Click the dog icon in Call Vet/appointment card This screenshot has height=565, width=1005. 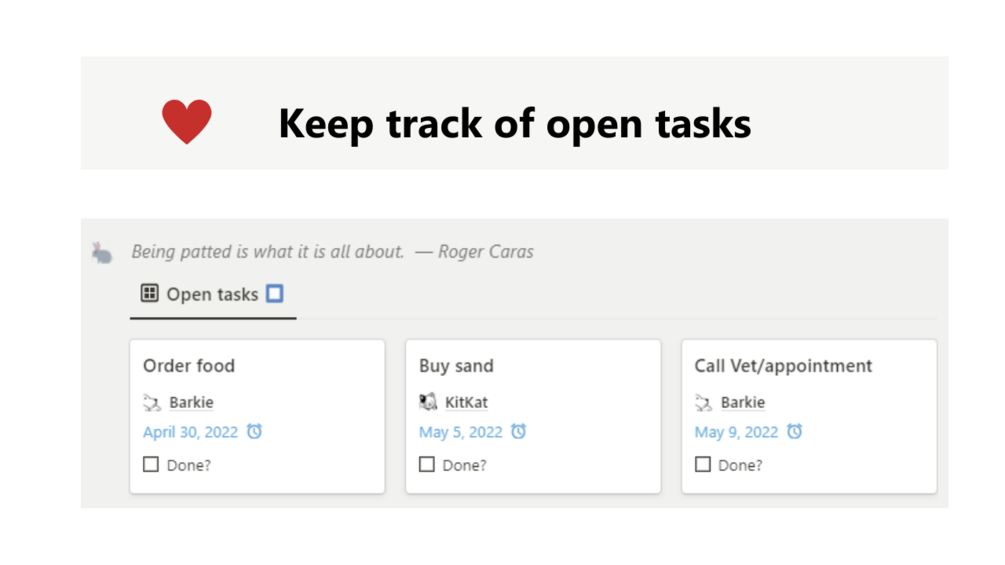coord(704,402)
